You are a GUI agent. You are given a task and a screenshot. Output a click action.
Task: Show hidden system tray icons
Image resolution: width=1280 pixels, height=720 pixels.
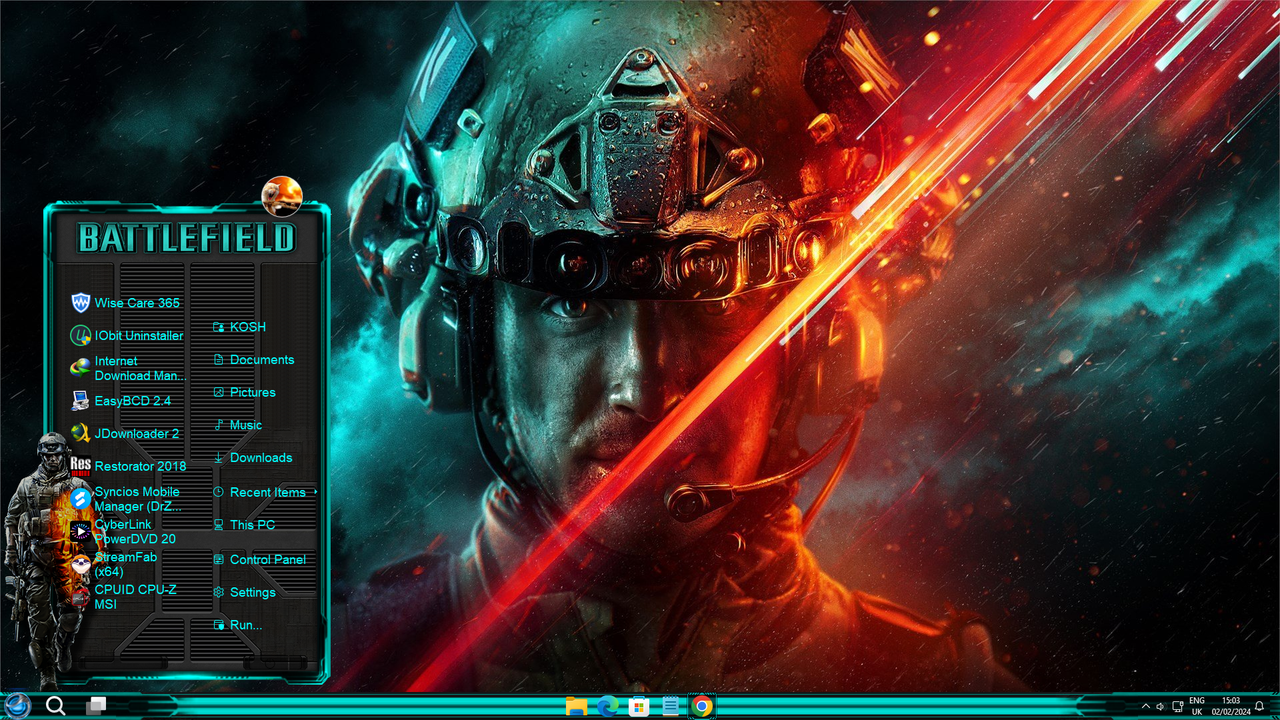(x=1146, y=707)
